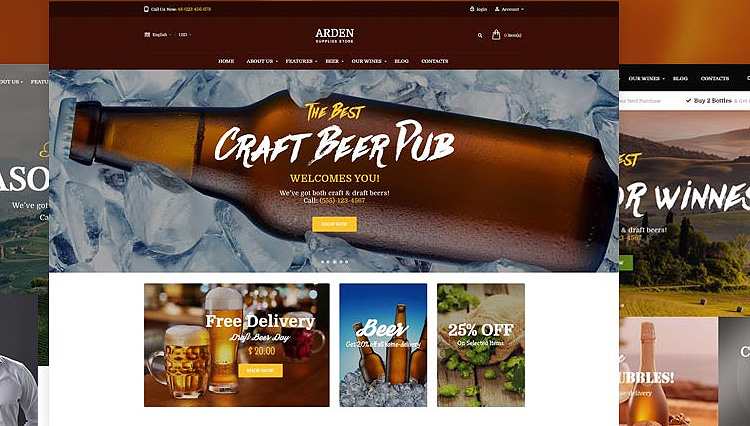Open the shopping bag cart icon
750x426 pixels.
tap(496, 34)
